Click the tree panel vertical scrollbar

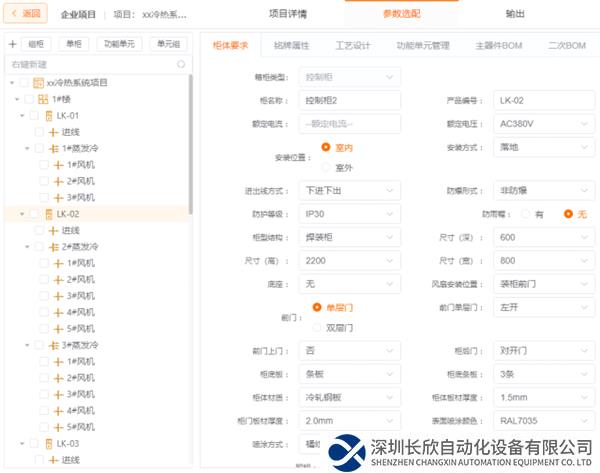coord(190,150)
